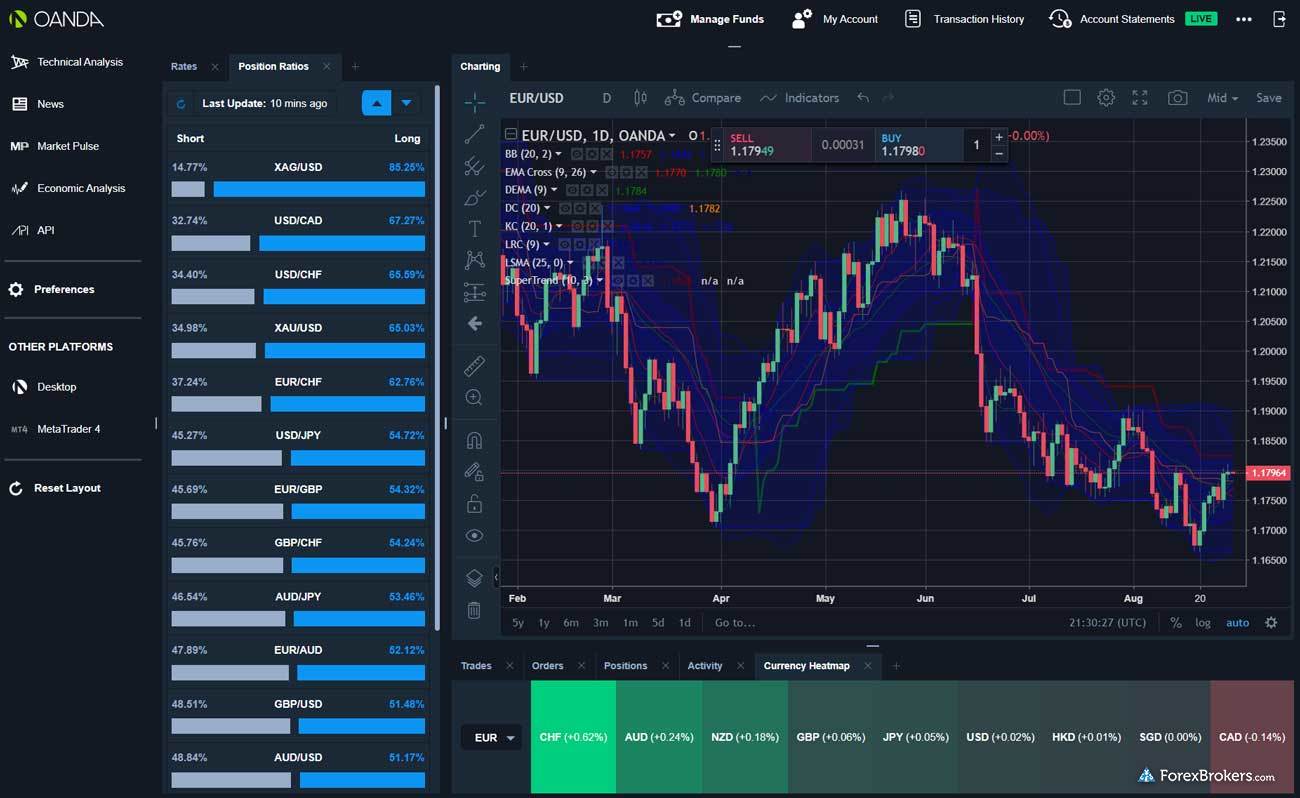Open Manage Funds
Screen dimensions: 1300x798
pyautogui.click(x=711, y=19)
